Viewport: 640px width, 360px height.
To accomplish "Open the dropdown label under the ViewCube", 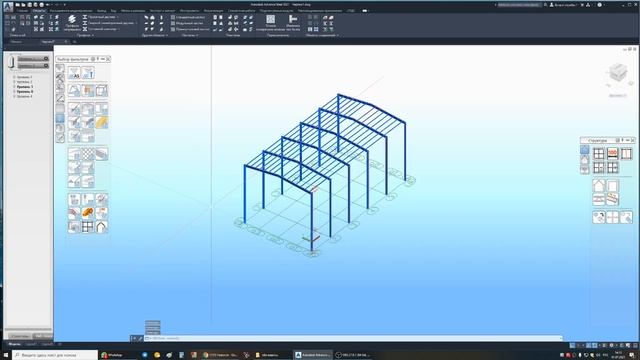I will 618,96.
